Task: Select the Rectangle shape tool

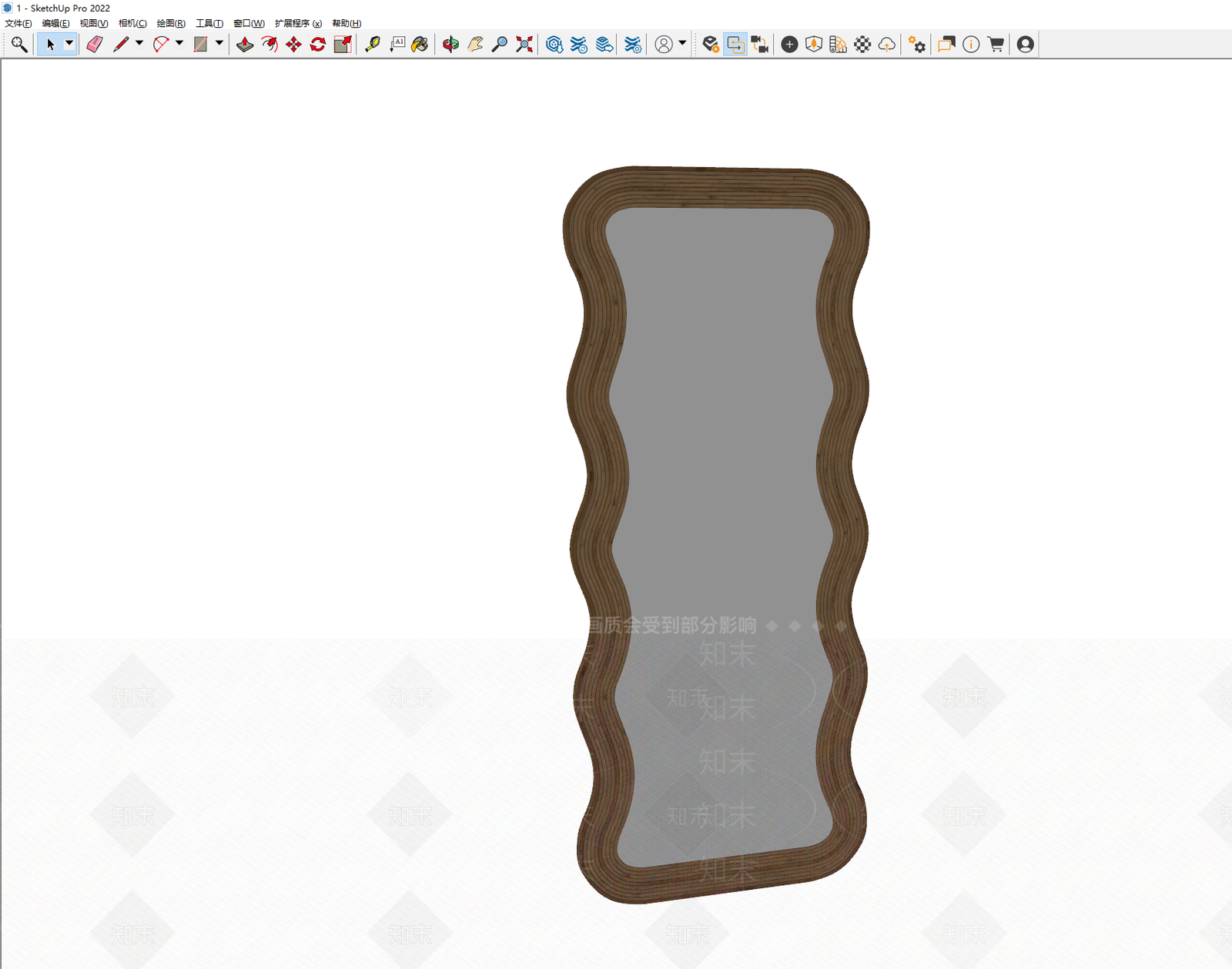Action: tap(201, 45)
